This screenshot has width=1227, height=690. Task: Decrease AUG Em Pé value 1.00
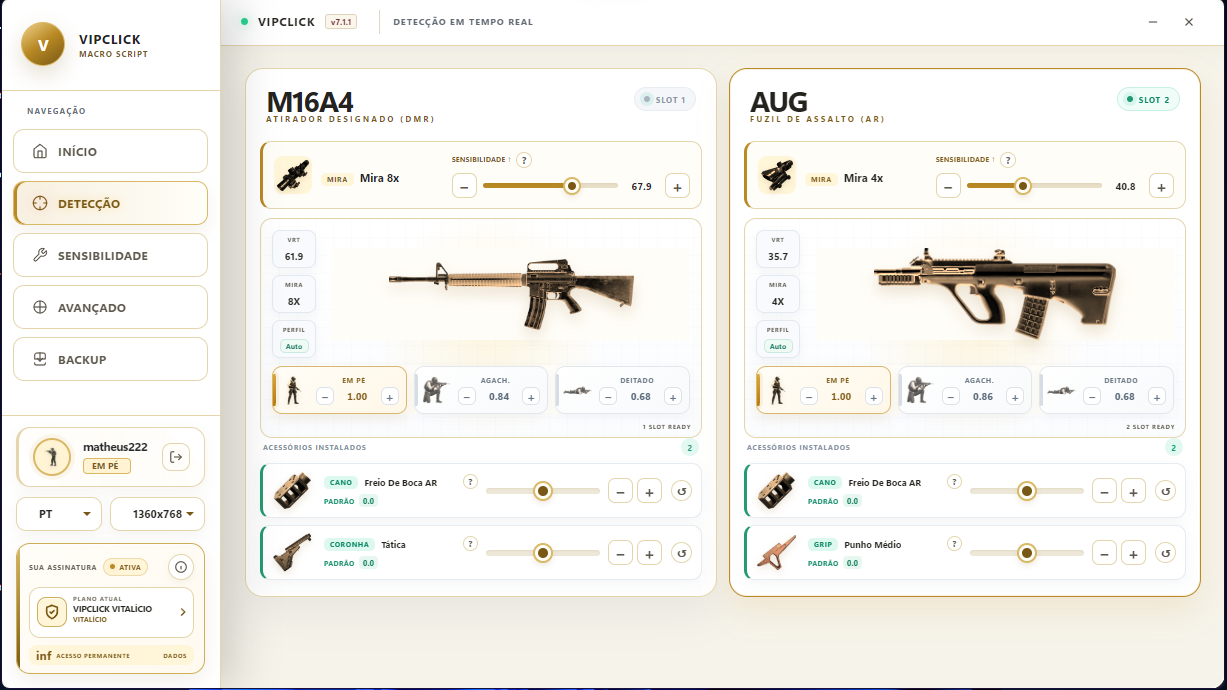coord(809,397)
